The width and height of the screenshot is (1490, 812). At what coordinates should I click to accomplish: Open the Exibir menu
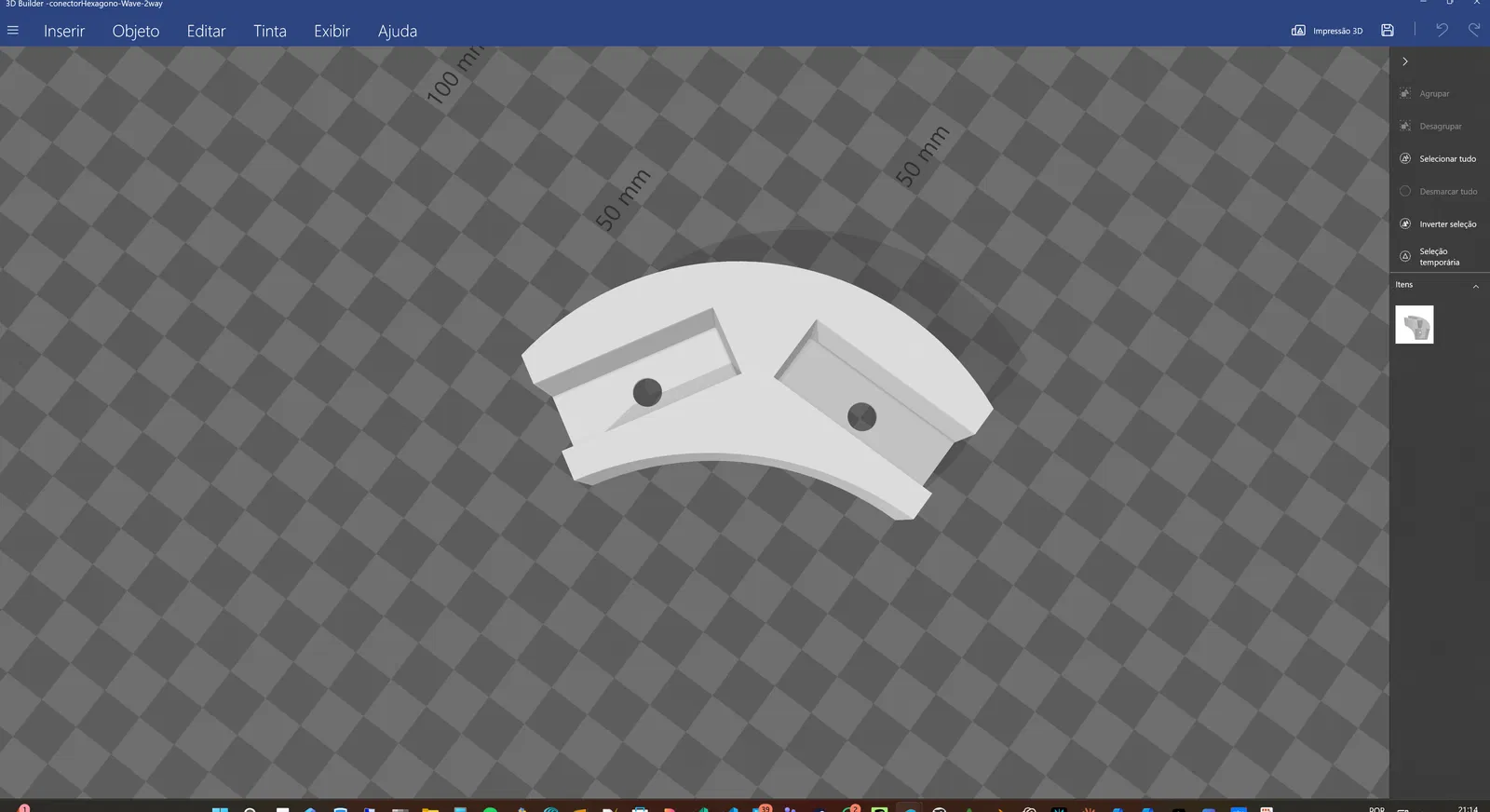[332, 31]
